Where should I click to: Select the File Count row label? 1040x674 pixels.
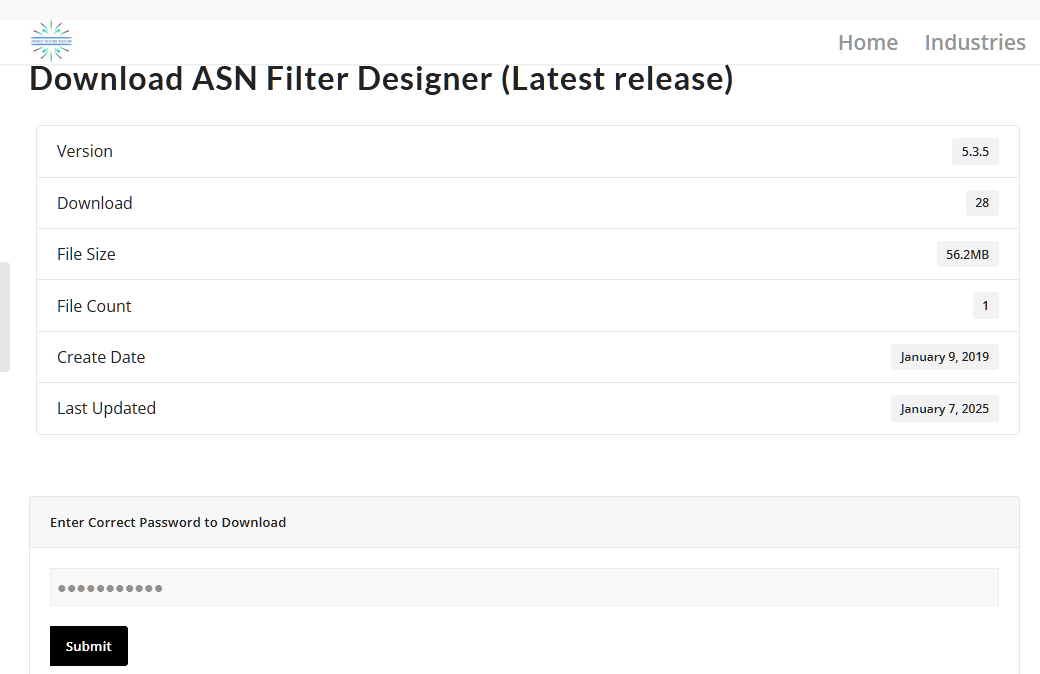click(94, 306)
